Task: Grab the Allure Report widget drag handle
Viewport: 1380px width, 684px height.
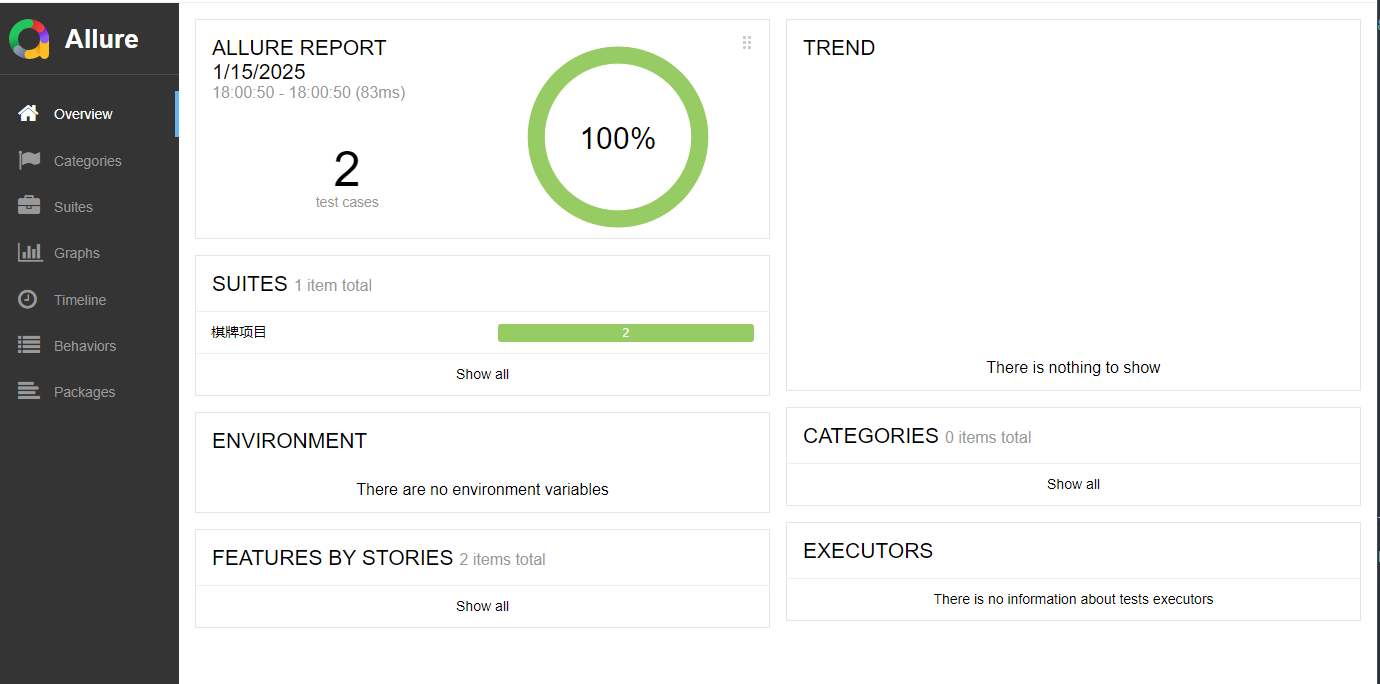Action: (747, 42)
